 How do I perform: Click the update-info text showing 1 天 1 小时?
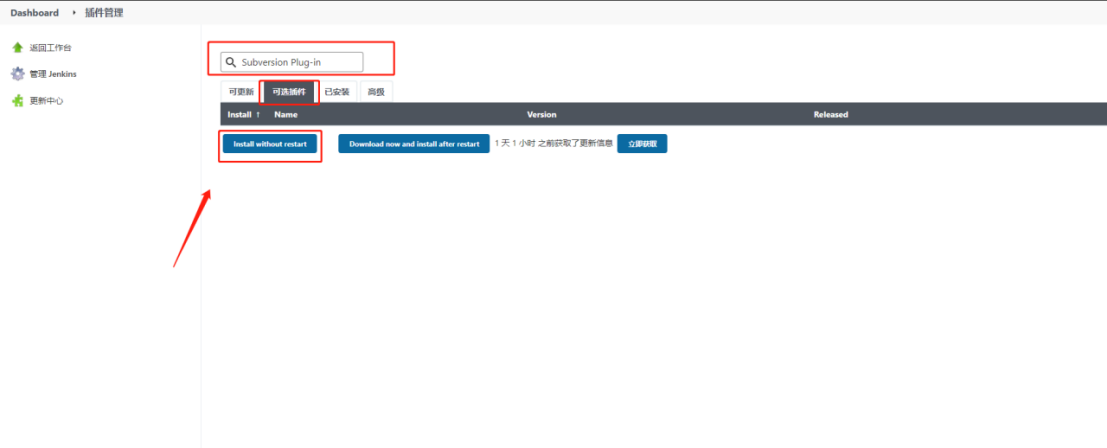[554, 143]
